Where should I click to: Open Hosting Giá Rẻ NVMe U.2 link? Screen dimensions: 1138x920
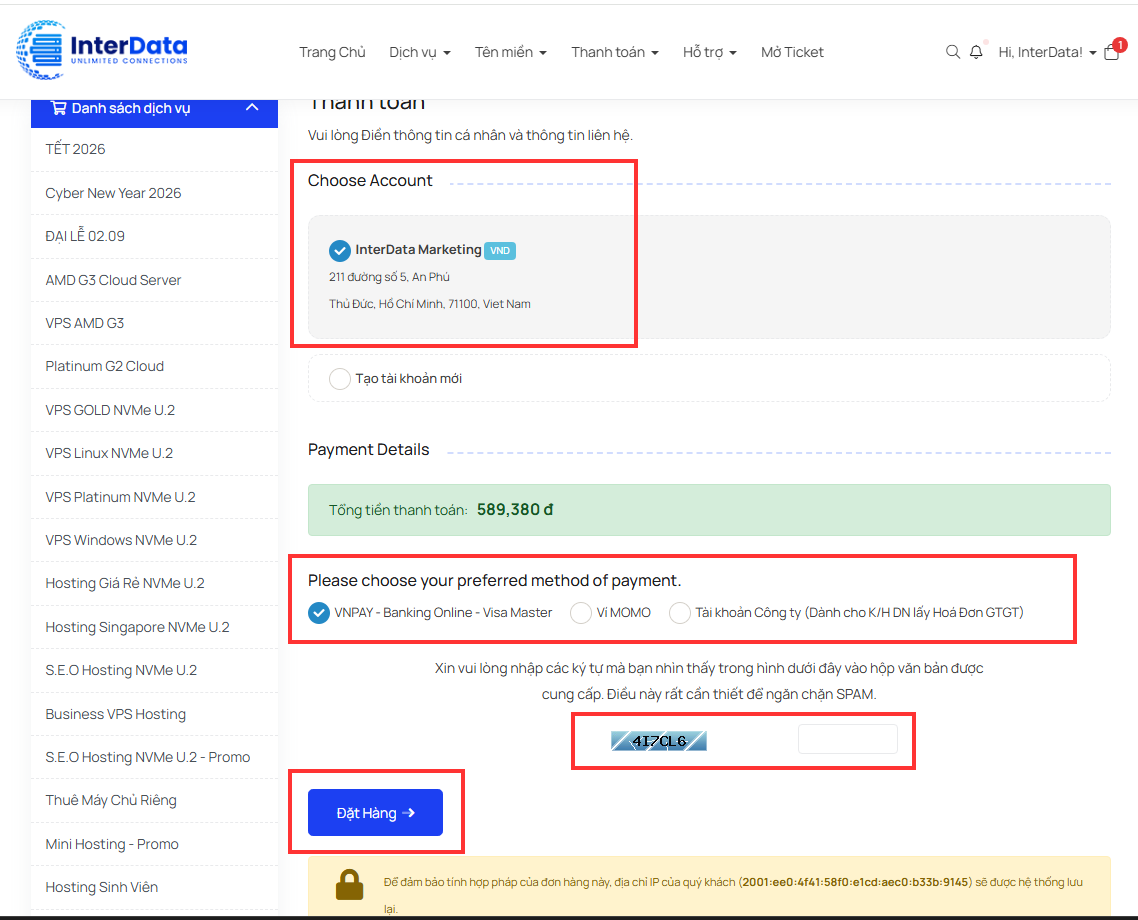coord(125,583)
